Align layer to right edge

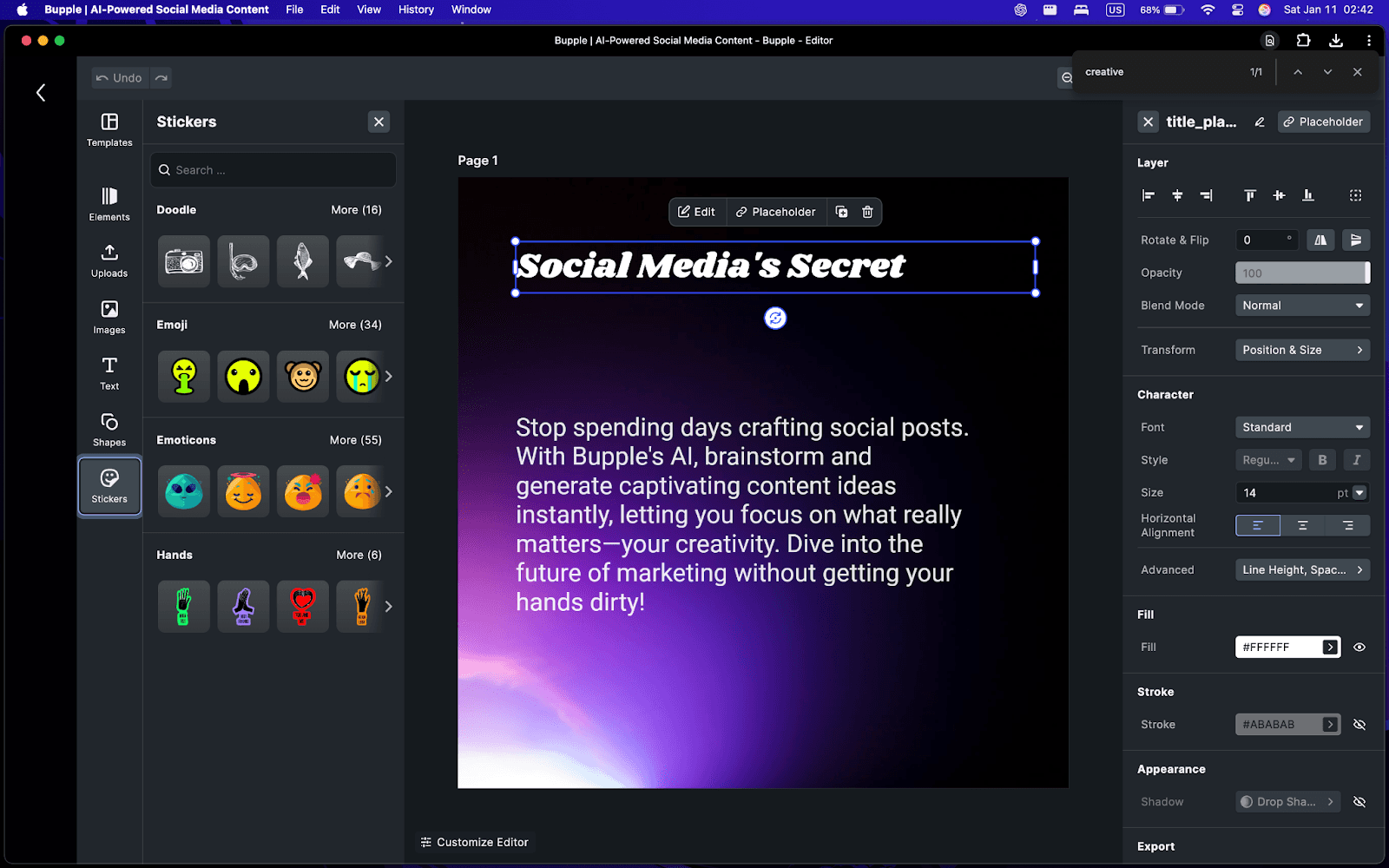click(x=1206, y=195)
